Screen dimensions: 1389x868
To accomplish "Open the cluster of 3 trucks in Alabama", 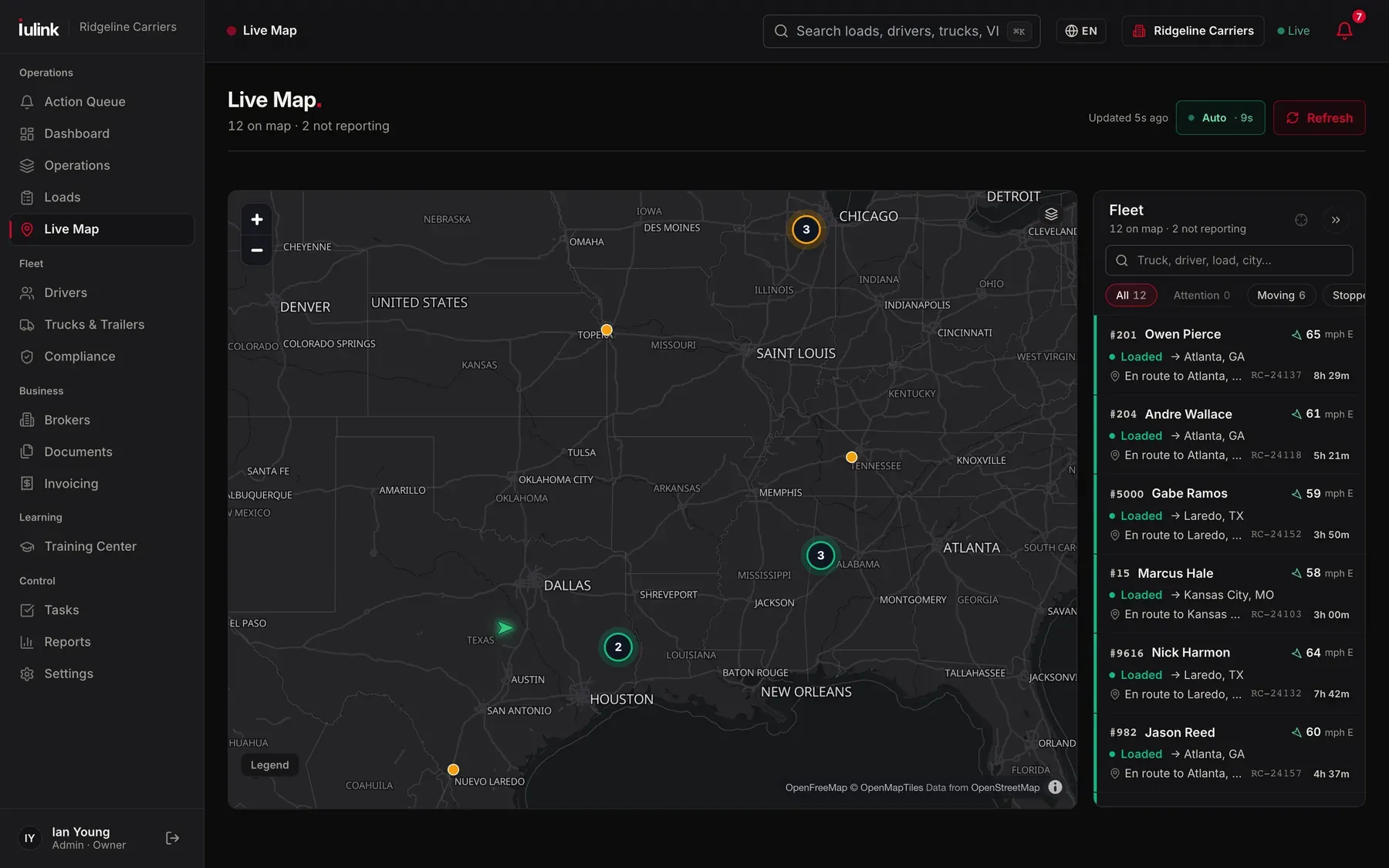I will click(820, 555).
